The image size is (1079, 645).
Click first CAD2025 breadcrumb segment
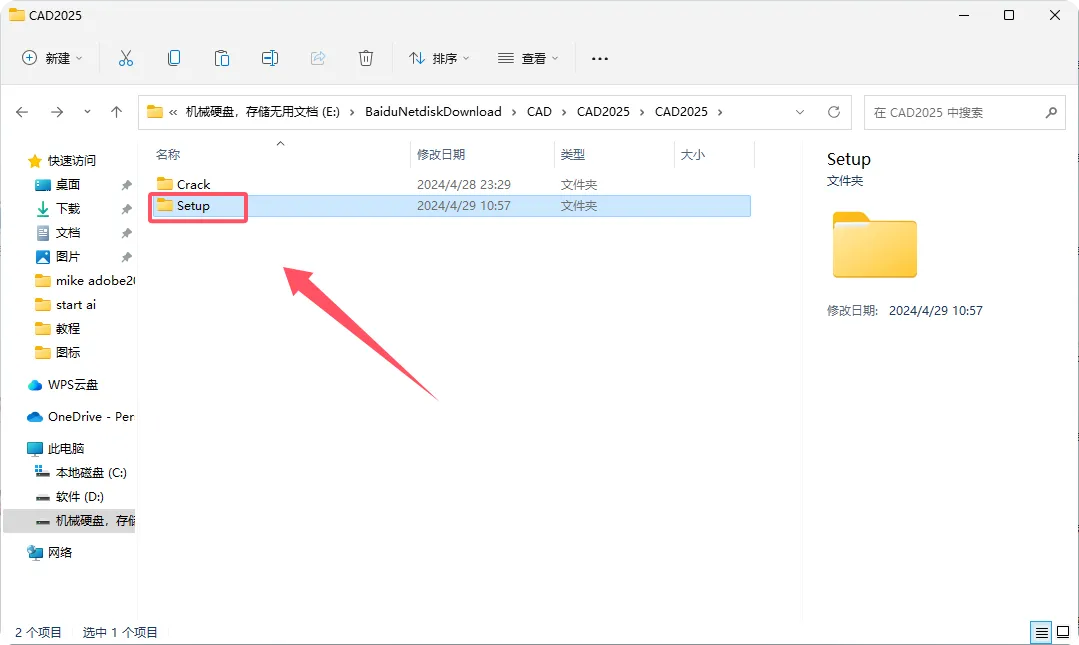coord(603,112)
